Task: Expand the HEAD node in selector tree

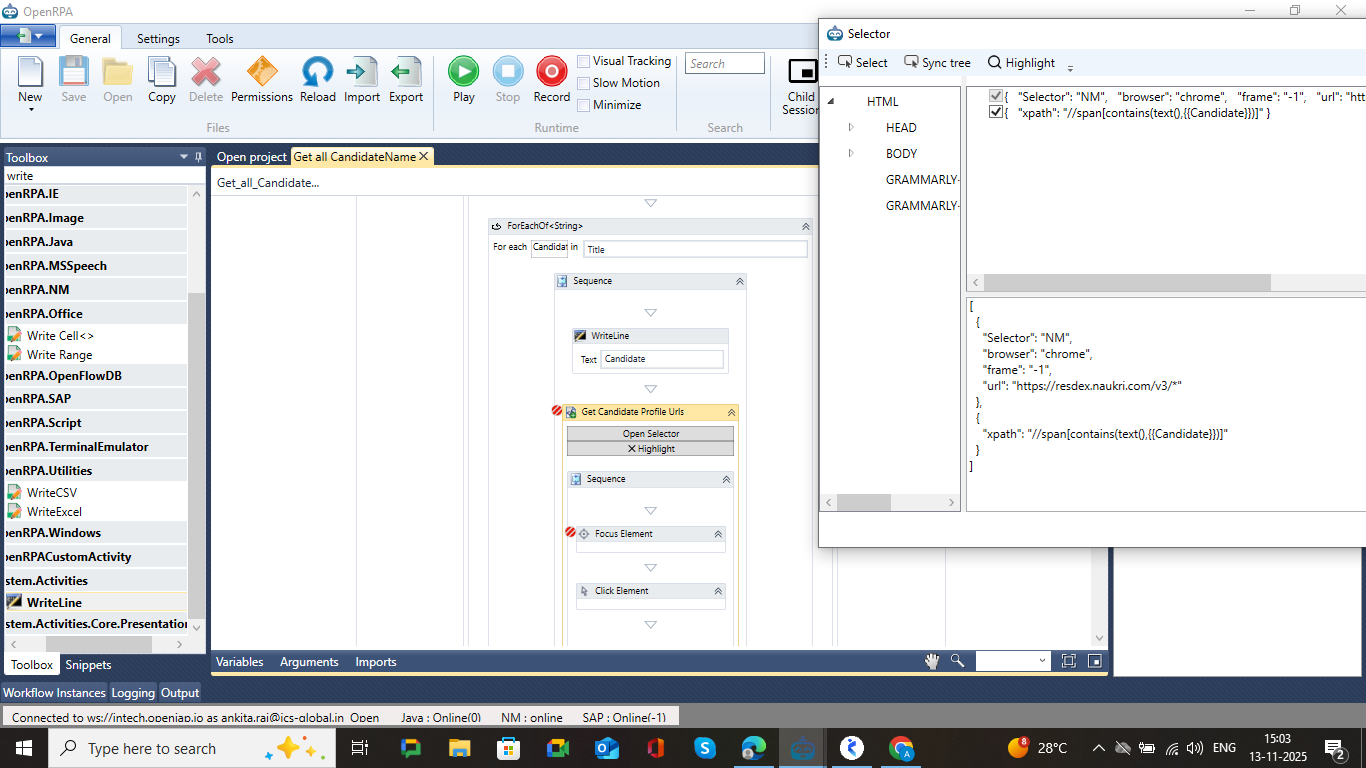Action: tap(851, 127)
